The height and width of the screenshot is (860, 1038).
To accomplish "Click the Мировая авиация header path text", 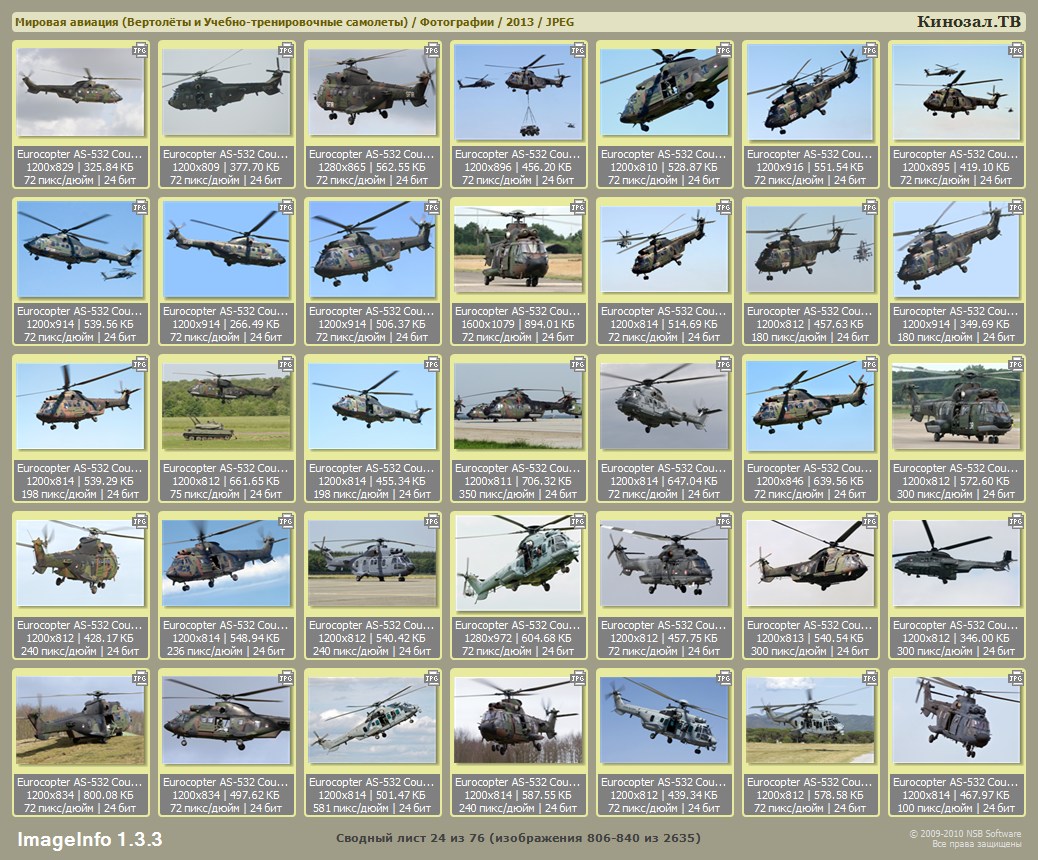I will [295, 22].
